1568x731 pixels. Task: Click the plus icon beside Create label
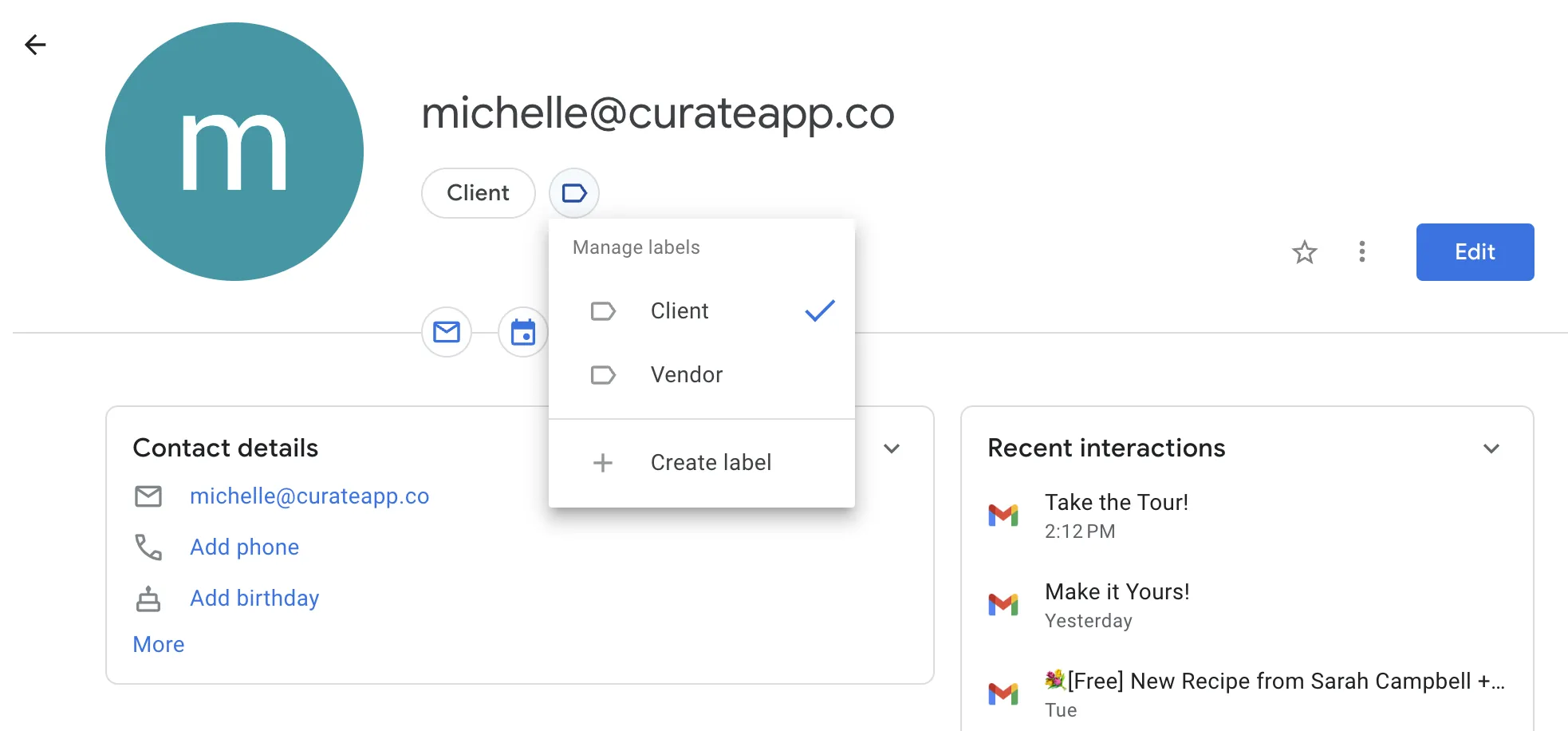coord(603,463)
